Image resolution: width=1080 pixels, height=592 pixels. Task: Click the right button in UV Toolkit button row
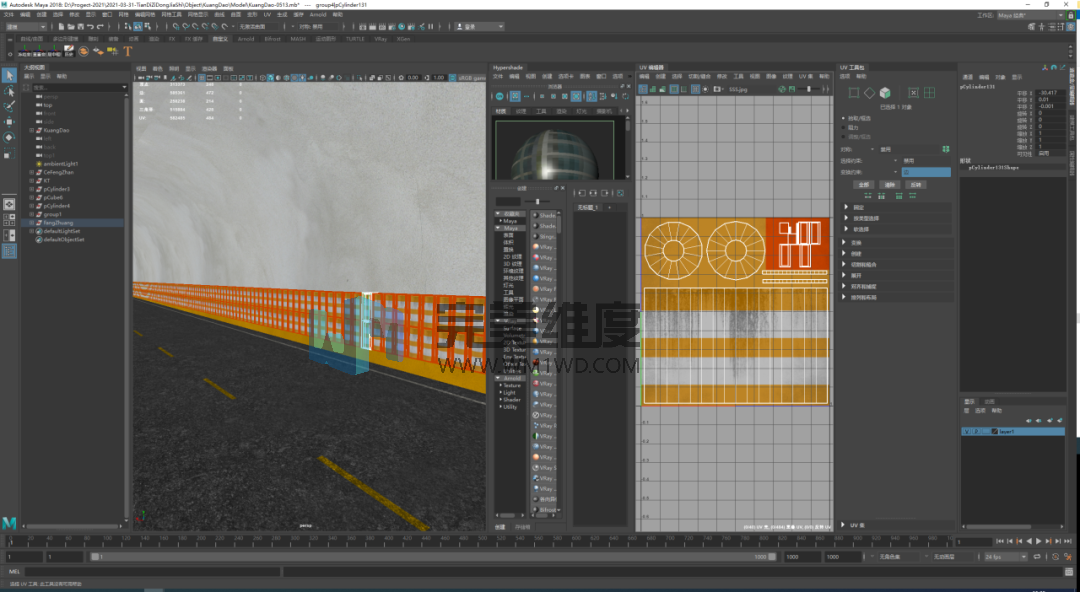pyautogui.click(x=915, y=185)
